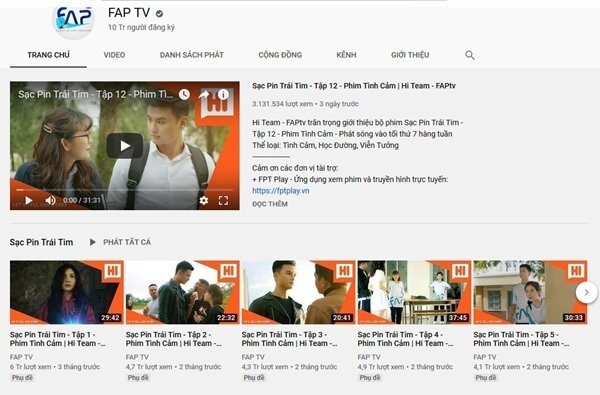Screen dimensions: 600x395
Task: Click the Watch Later clock icon on player
Action: tap(184, 94)
